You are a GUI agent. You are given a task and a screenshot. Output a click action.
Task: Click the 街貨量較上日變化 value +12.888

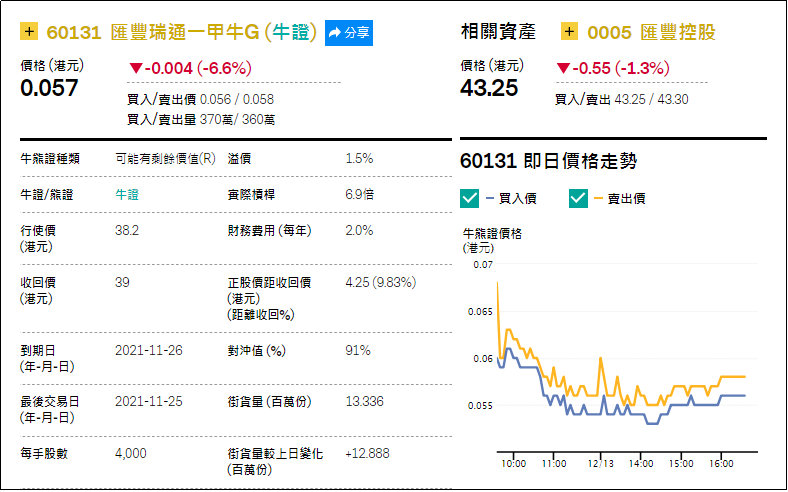(x=367, y=454)
